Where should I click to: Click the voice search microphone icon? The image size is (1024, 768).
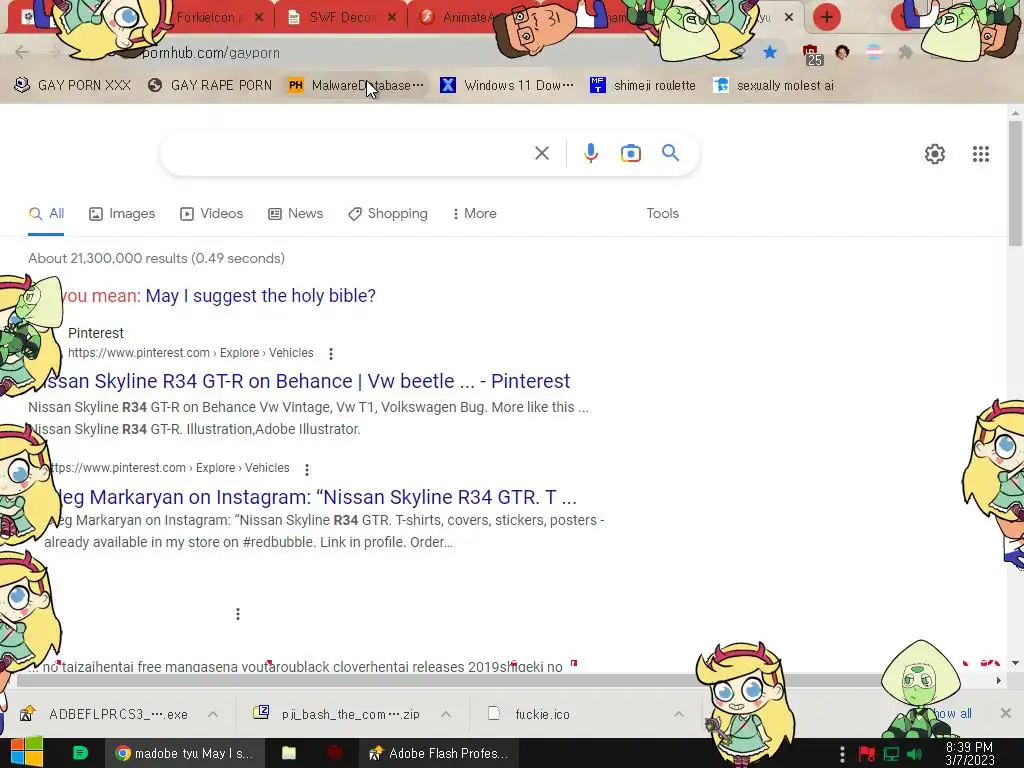pyautogui.click(x=590, y=153)
